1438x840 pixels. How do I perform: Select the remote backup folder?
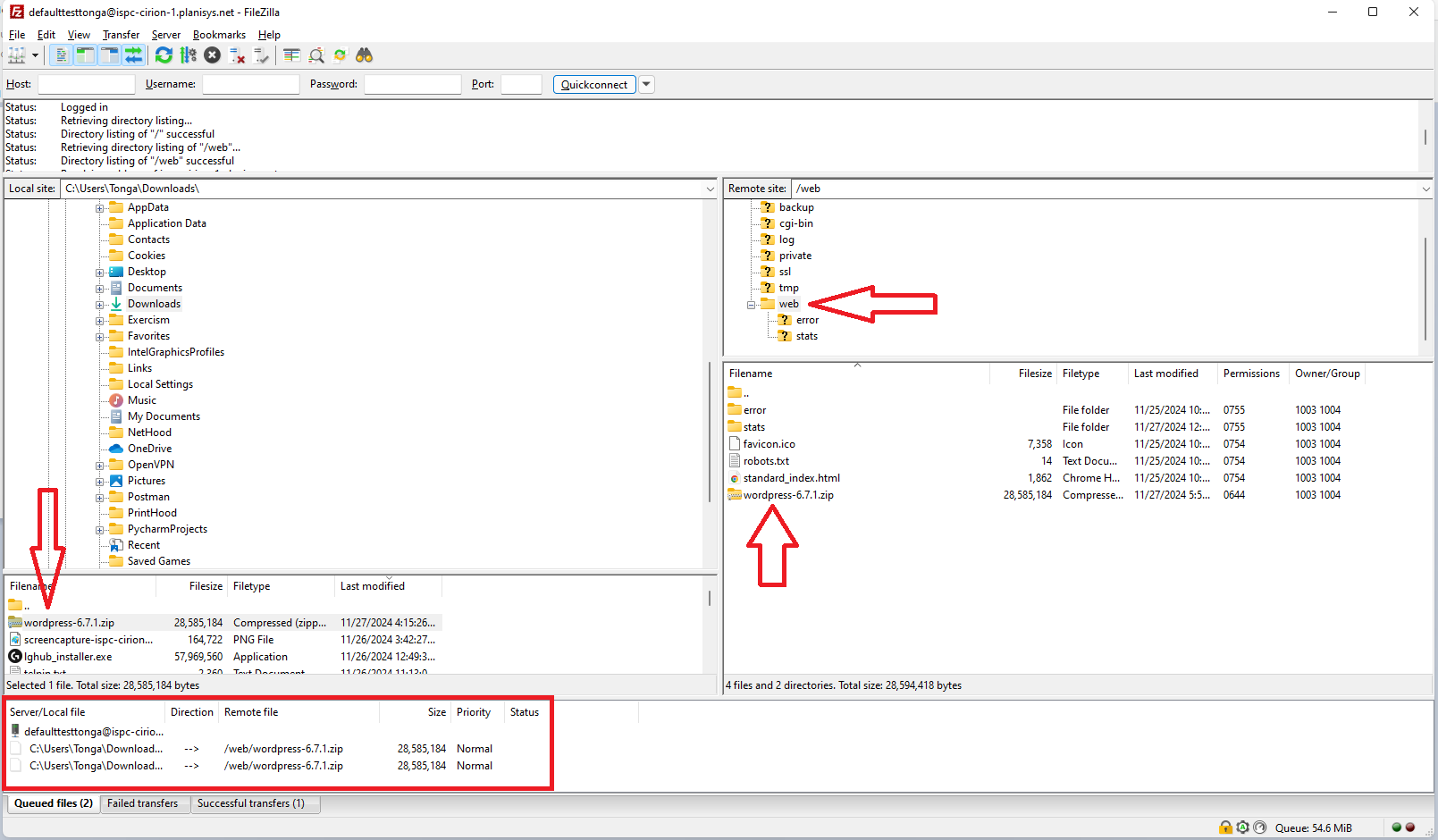click(796, 207)
